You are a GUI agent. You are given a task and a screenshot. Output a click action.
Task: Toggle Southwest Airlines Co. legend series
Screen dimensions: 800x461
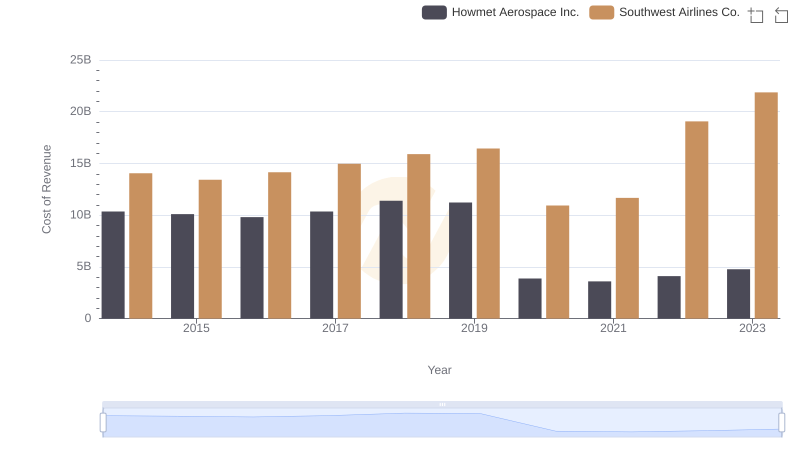click(x=664, y=12)
